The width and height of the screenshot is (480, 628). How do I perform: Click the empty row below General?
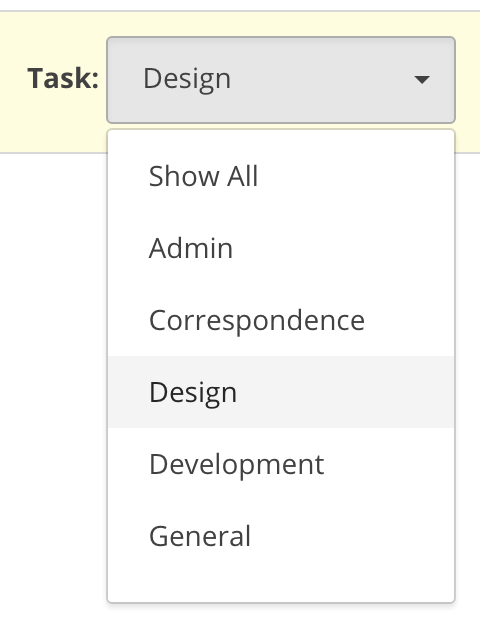[281, 586]
